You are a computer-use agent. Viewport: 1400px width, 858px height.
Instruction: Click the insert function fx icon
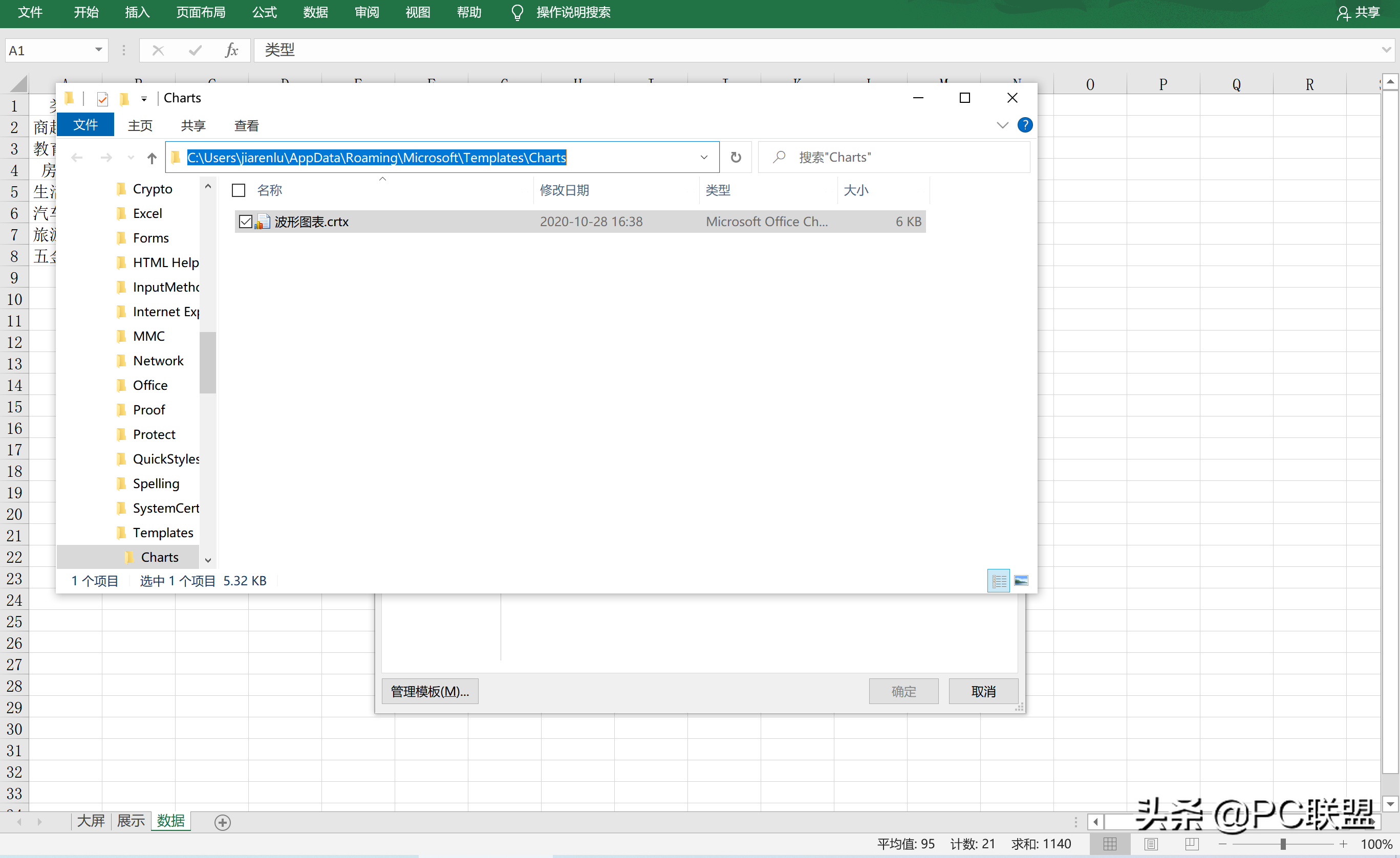231,51
